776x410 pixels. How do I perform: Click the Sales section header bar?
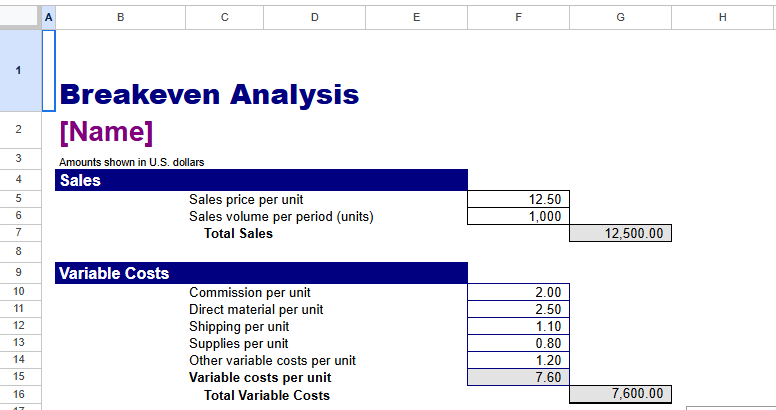(x=261, y=180)
